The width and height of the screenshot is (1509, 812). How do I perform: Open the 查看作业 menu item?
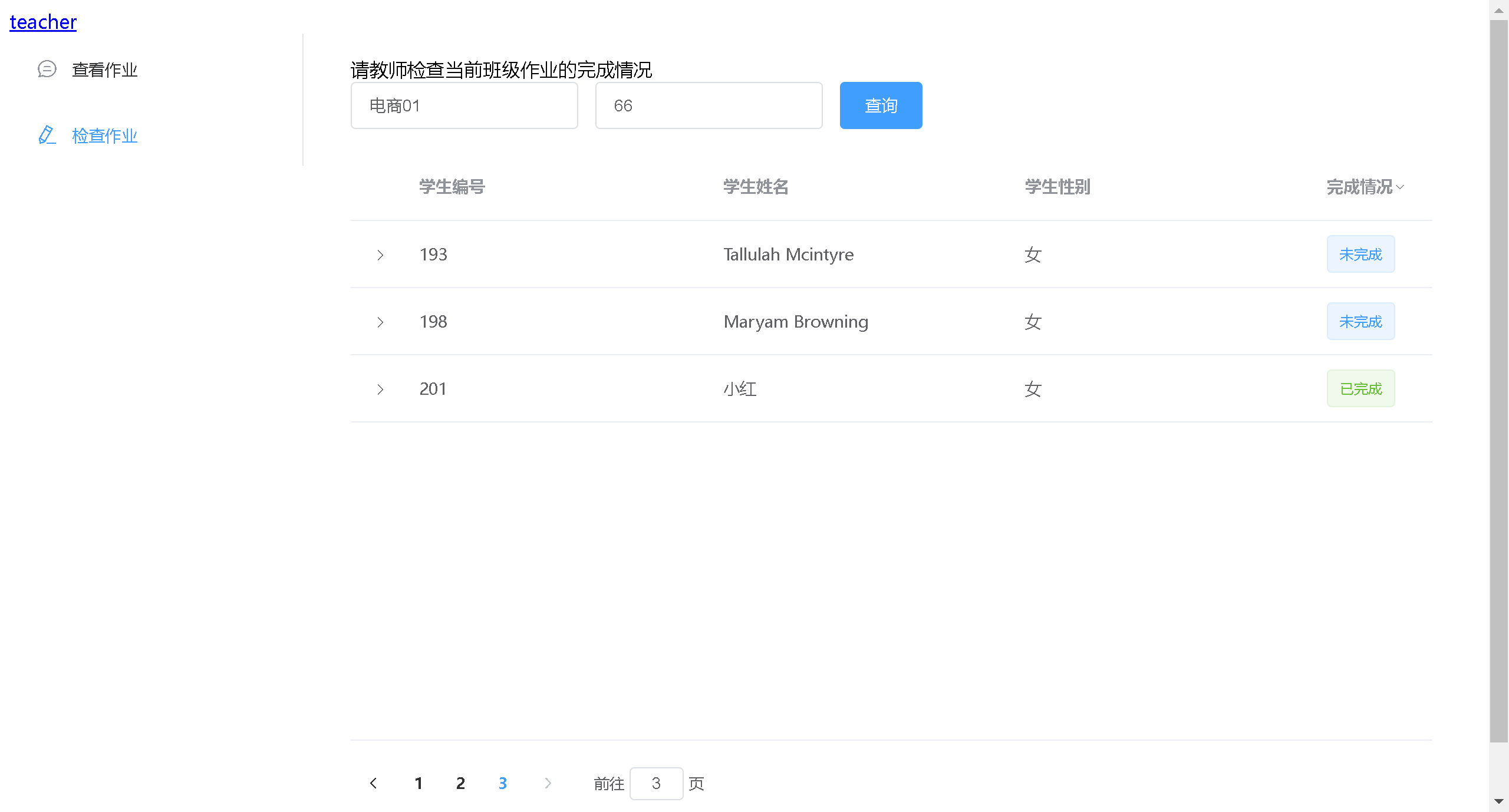pos(104,70)
